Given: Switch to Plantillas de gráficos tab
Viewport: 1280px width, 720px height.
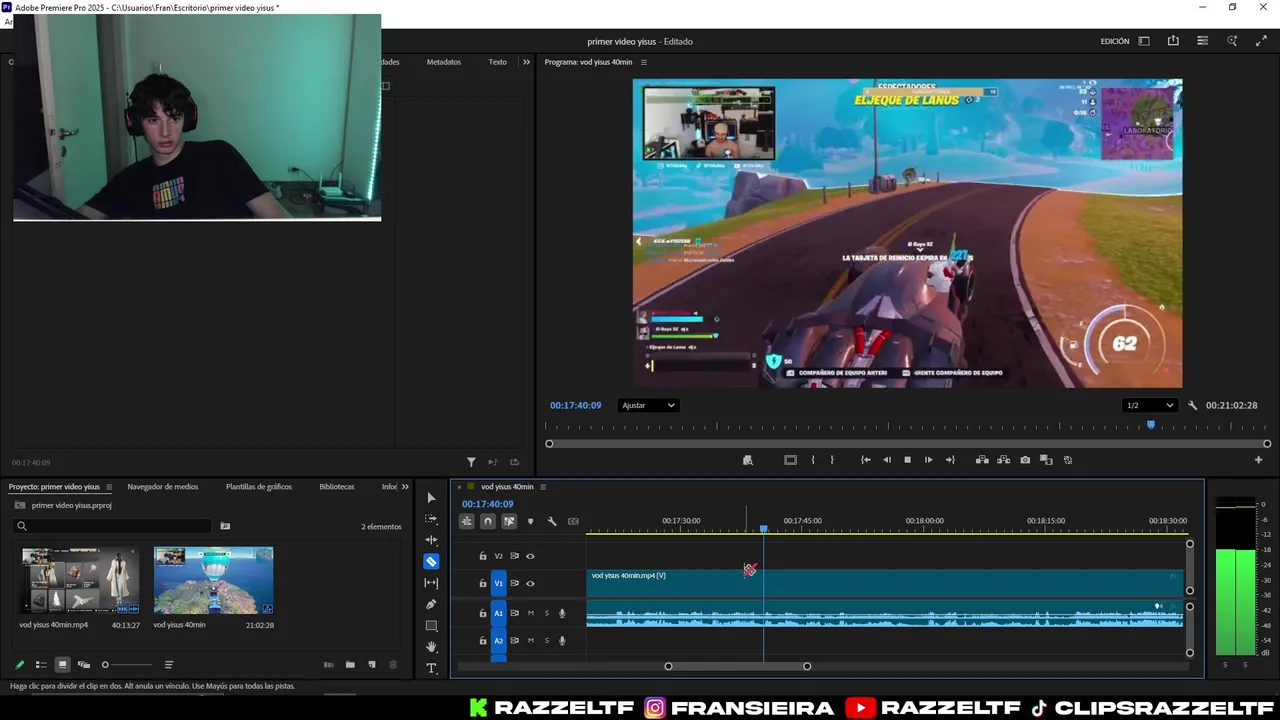Looking at the screenshot, I should pyautogui.click(x=259, y=487).
